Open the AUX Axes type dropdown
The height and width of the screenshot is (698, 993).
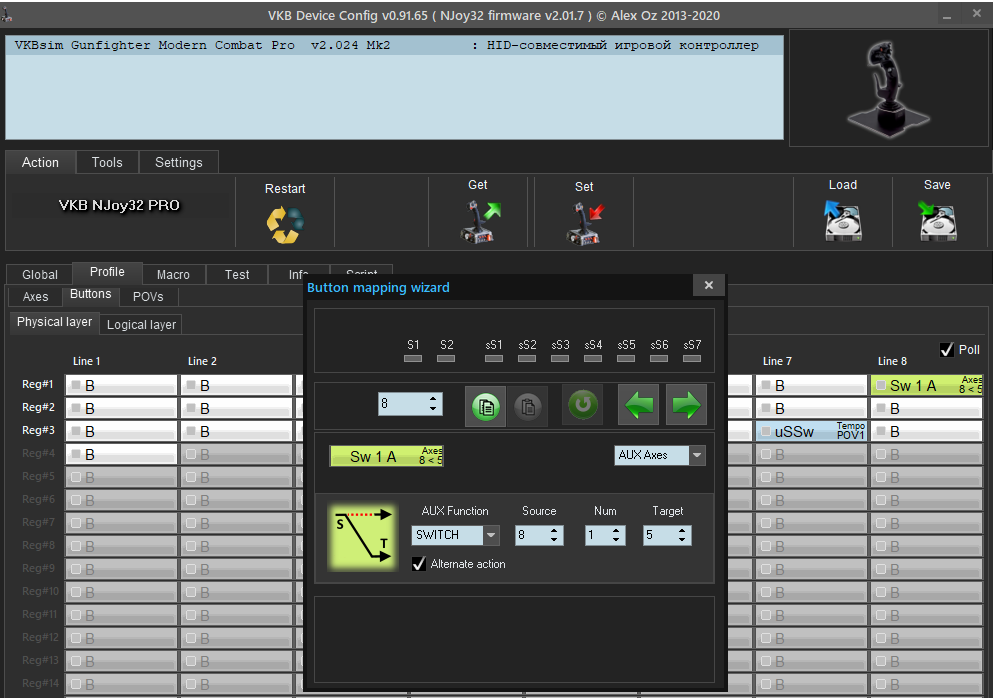pos(697,455)
